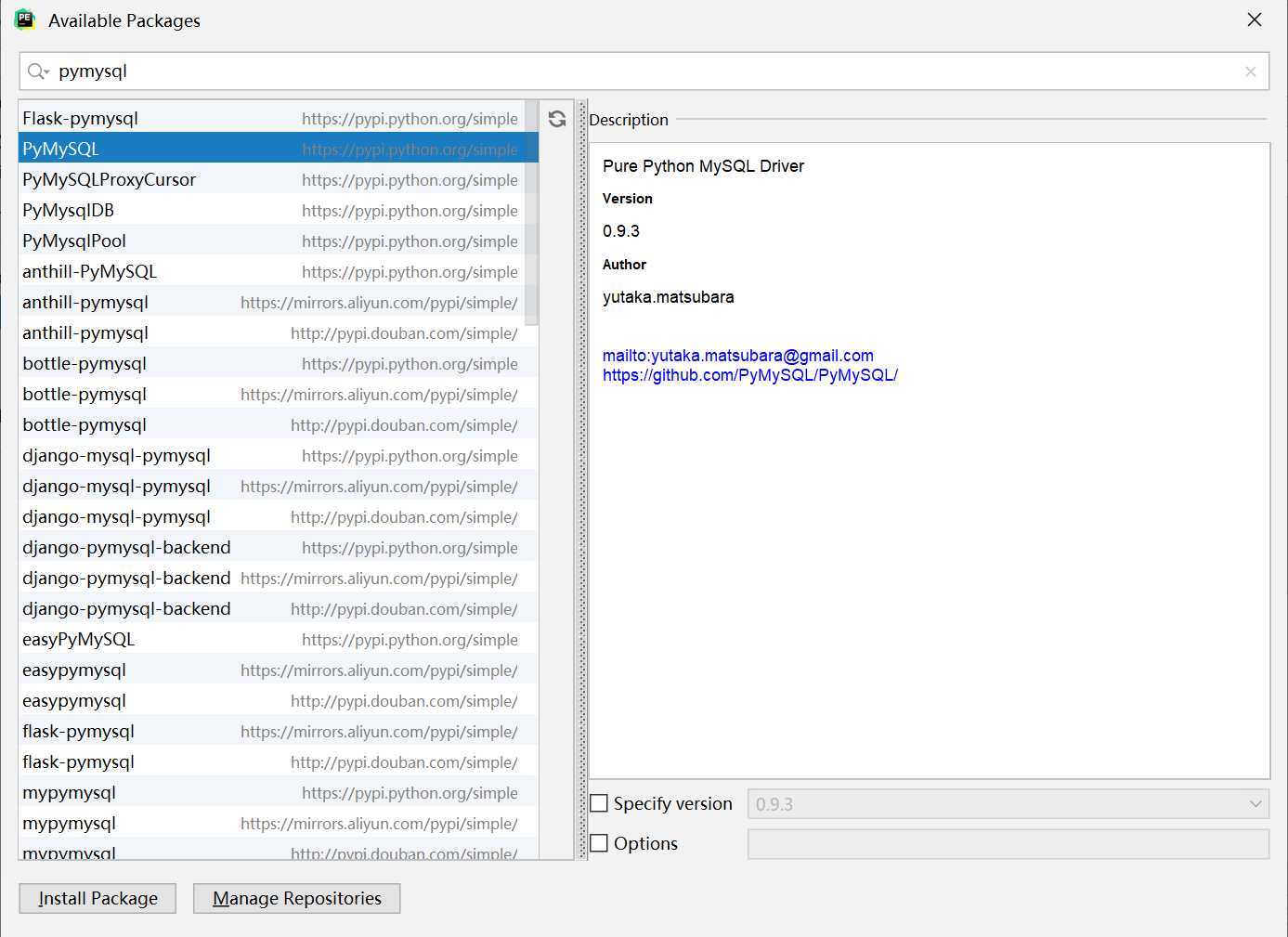Select the anthill-PyMySQL package
Image resolution: width=1288 pixels, height=937 pixels.
(x=279, y=271)
